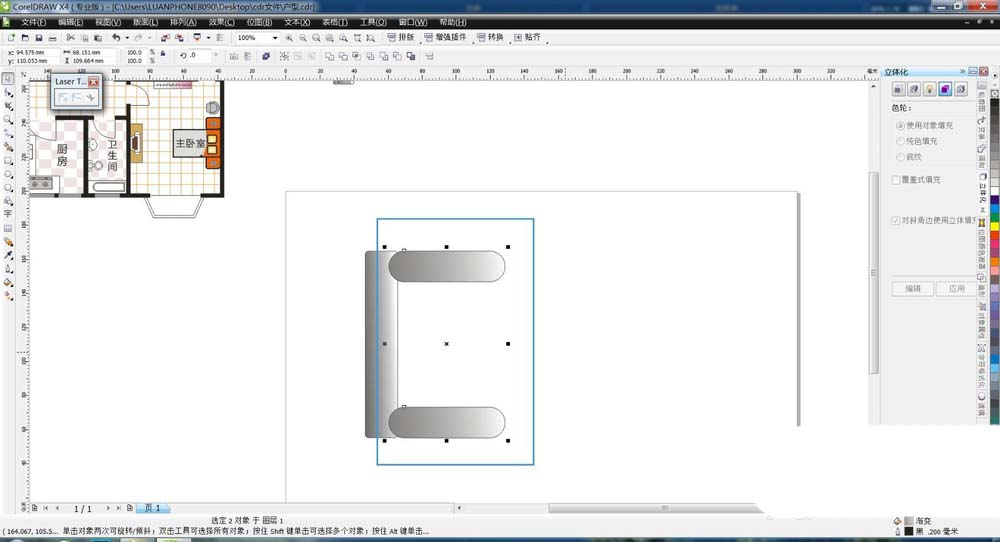Create a new document from the toolbar
1000x542 pixels.
[x=11, y=38]
